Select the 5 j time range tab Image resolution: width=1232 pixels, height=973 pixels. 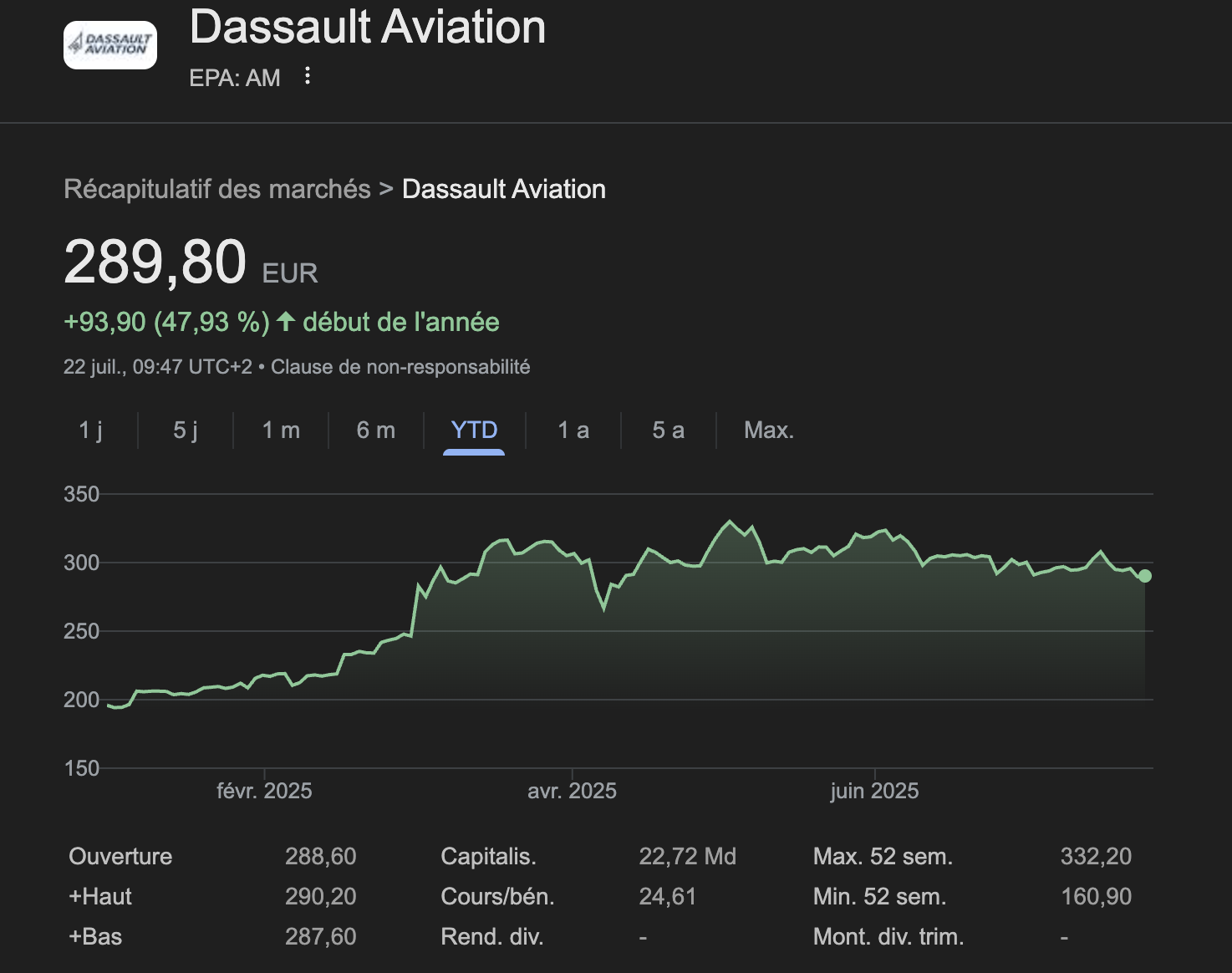186,430
